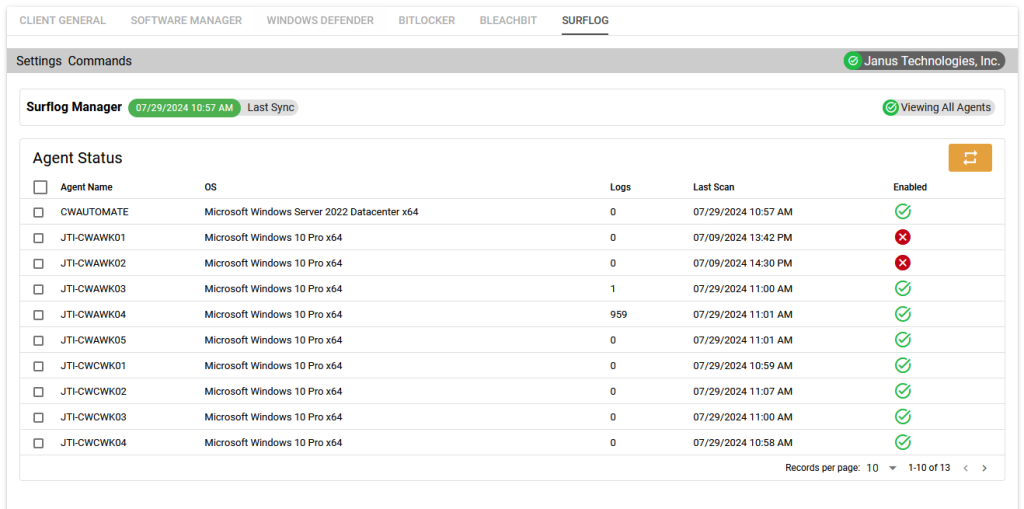The height and width of the screenshot is (509, 1024).
Task: Switch to the BleachBit tab
Action: click(x=508, y=20)
